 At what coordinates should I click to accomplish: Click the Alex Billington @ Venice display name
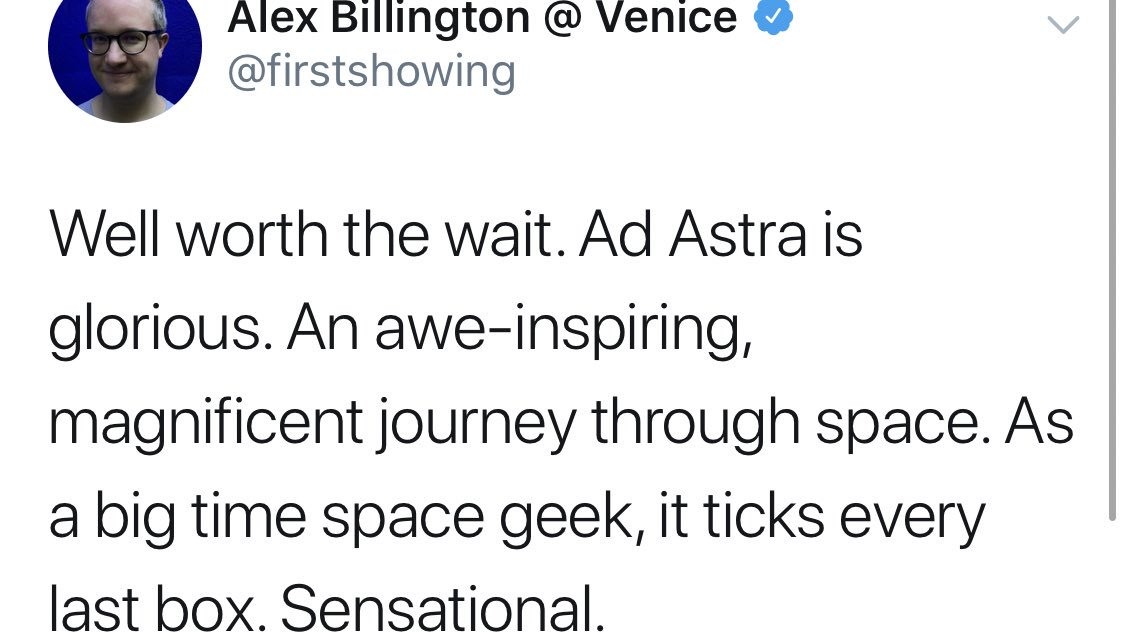pyautogui.click(x=482, y=17)
